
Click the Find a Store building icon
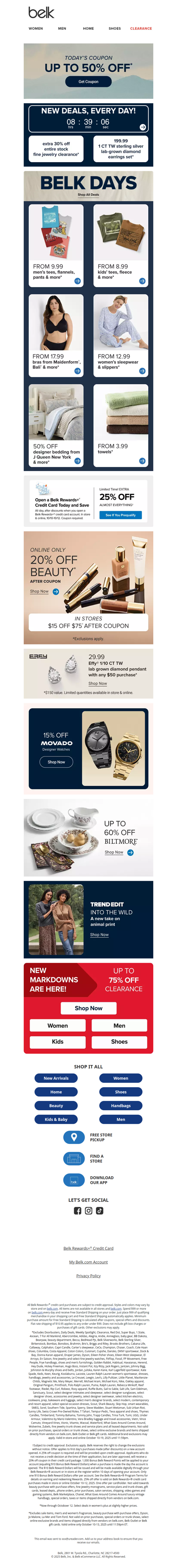click(x=73, y=1158)
